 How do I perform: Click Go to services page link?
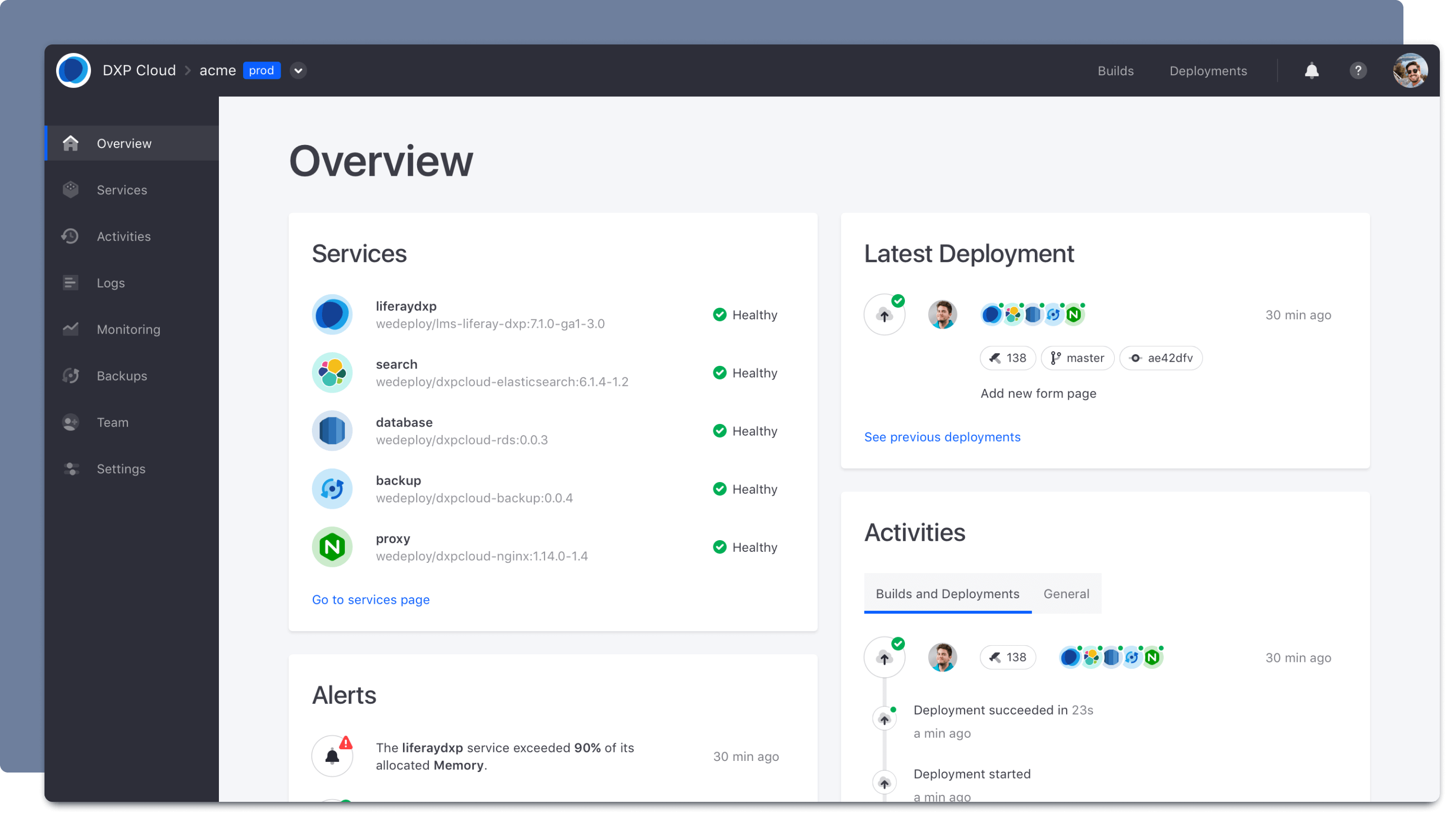[371, 600]
